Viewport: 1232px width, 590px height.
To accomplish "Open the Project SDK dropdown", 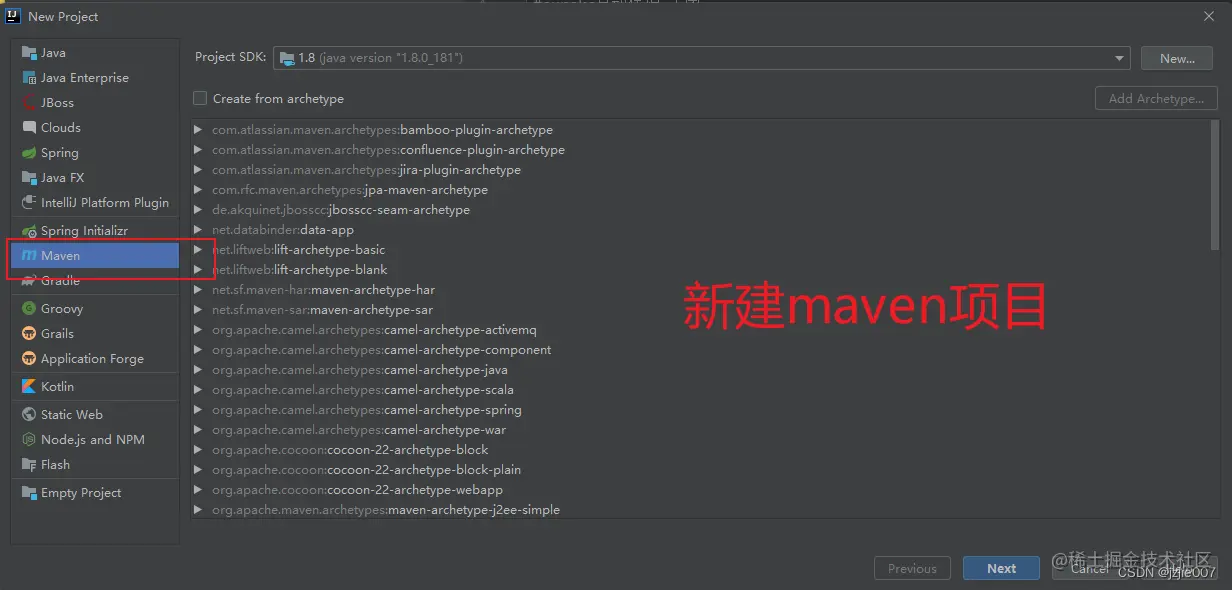I will (1120, 58).
